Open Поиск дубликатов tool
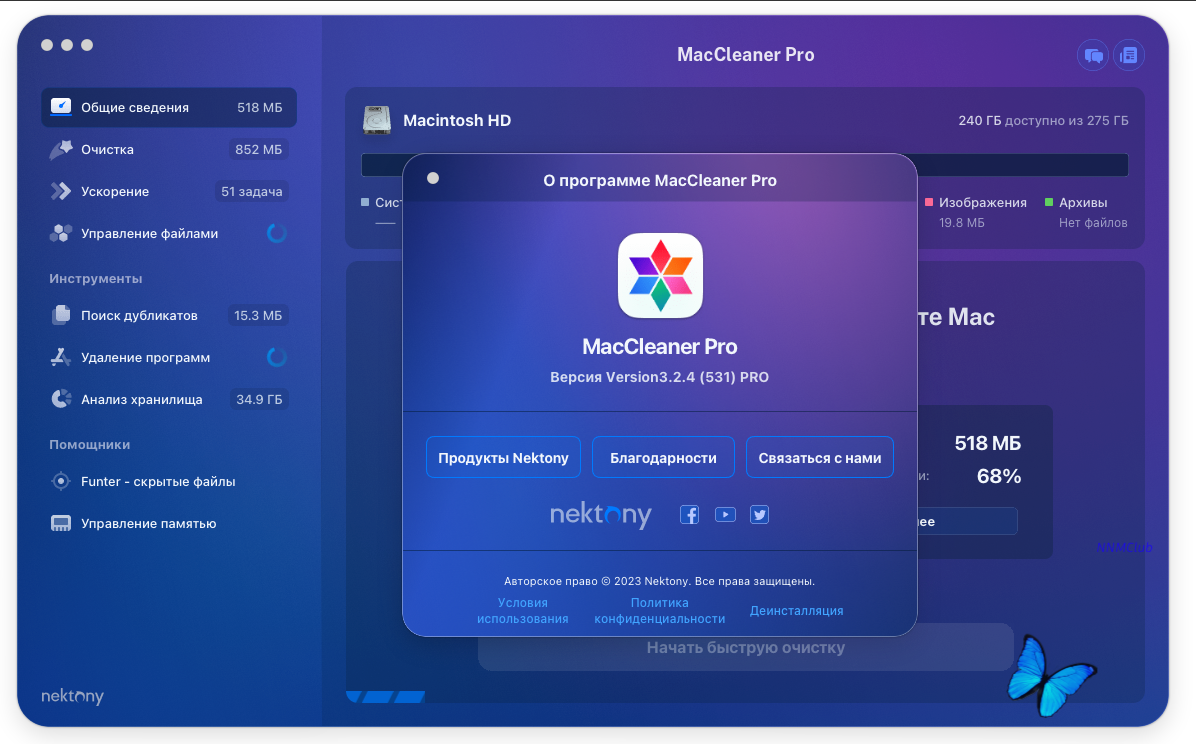Screen dimensions: 1196x744 [x=169, y=315]
